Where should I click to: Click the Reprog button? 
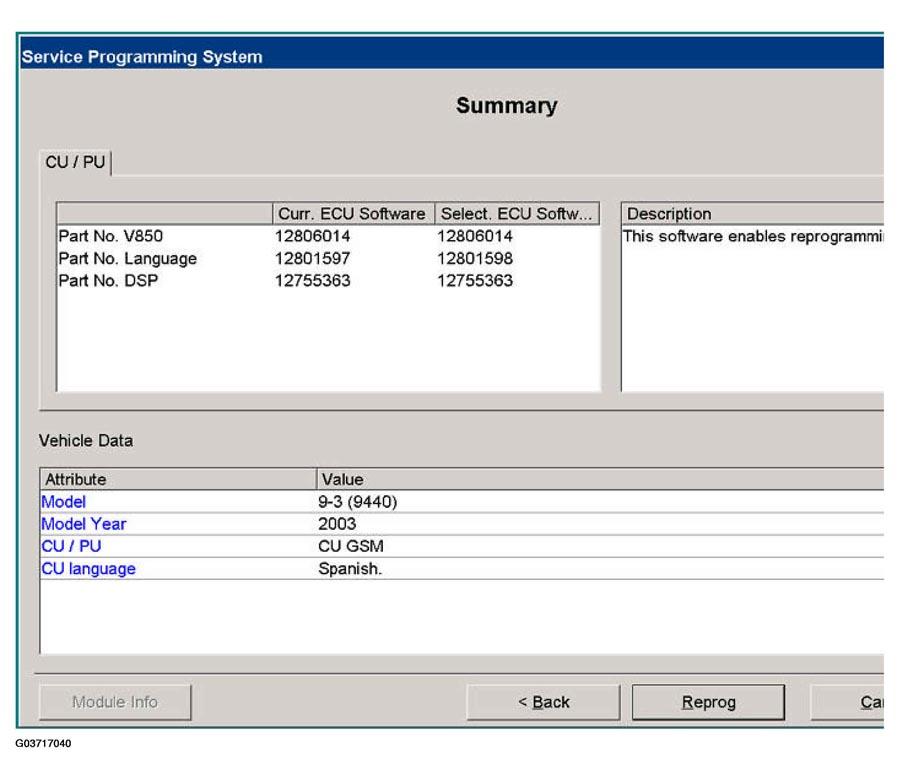(x=708, y=702)
